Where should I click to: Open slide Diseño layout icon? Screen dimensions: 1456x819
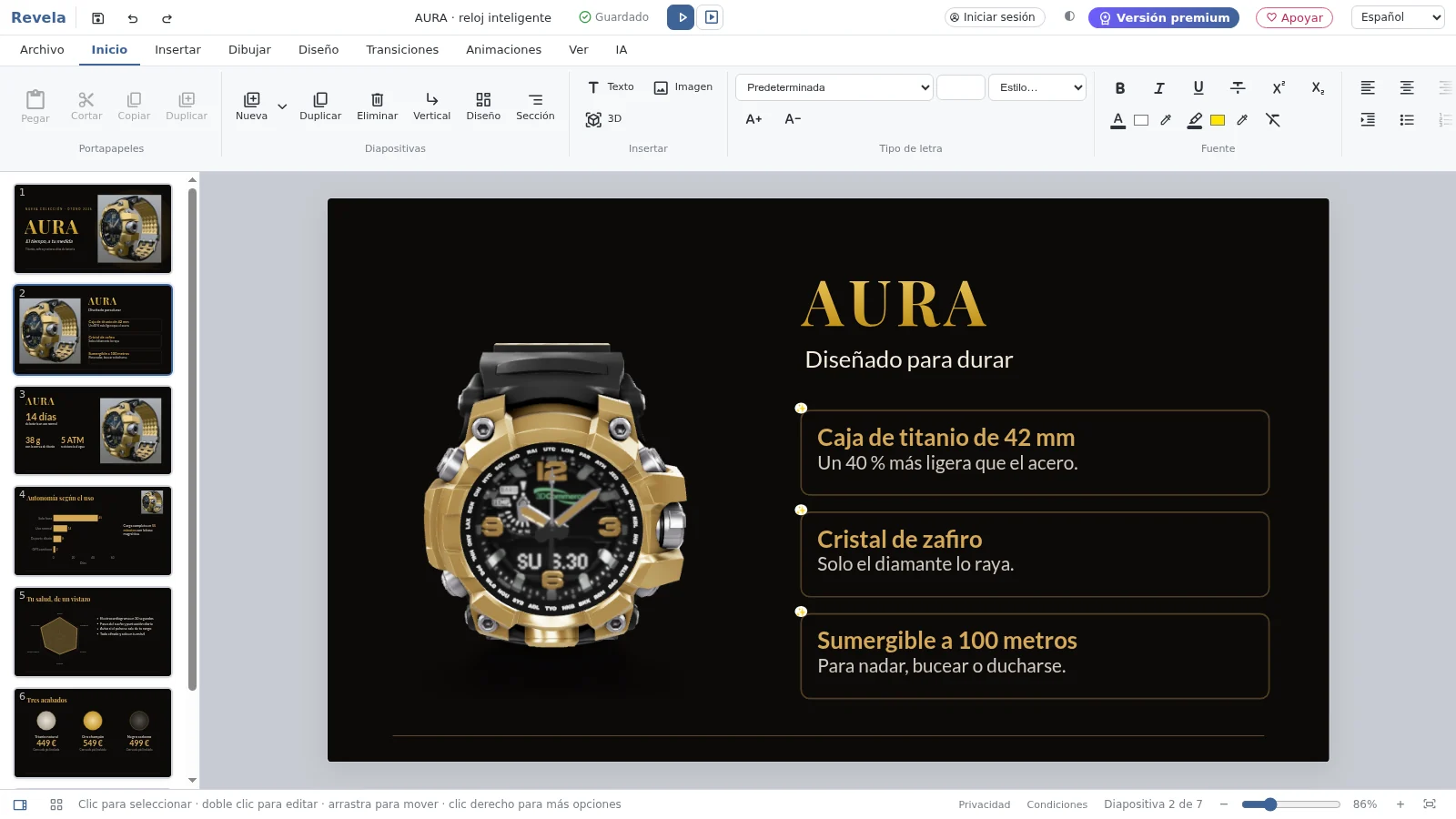(483, 106)
